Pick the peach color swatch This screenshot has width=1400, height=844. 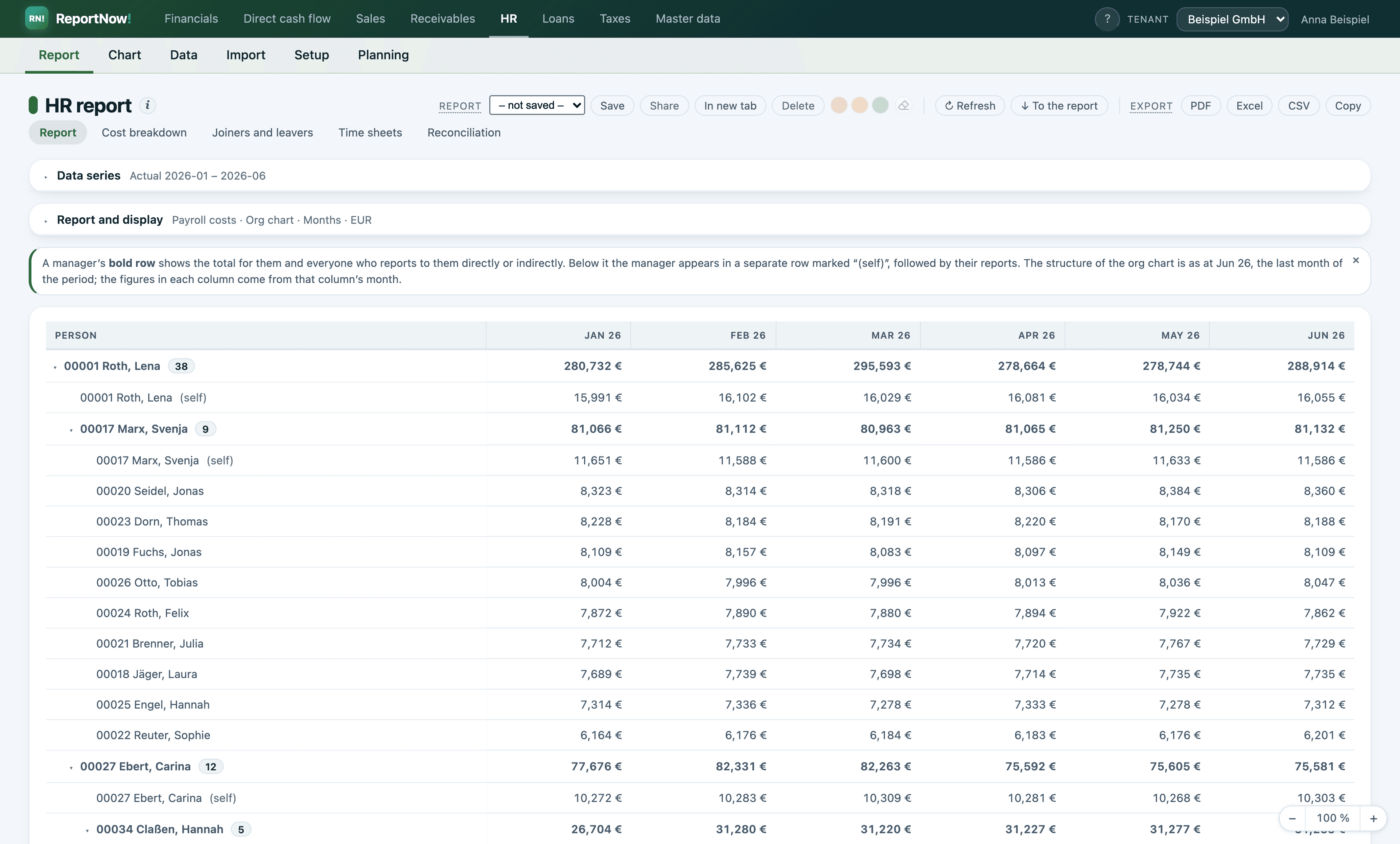click(x=839, y=105)
